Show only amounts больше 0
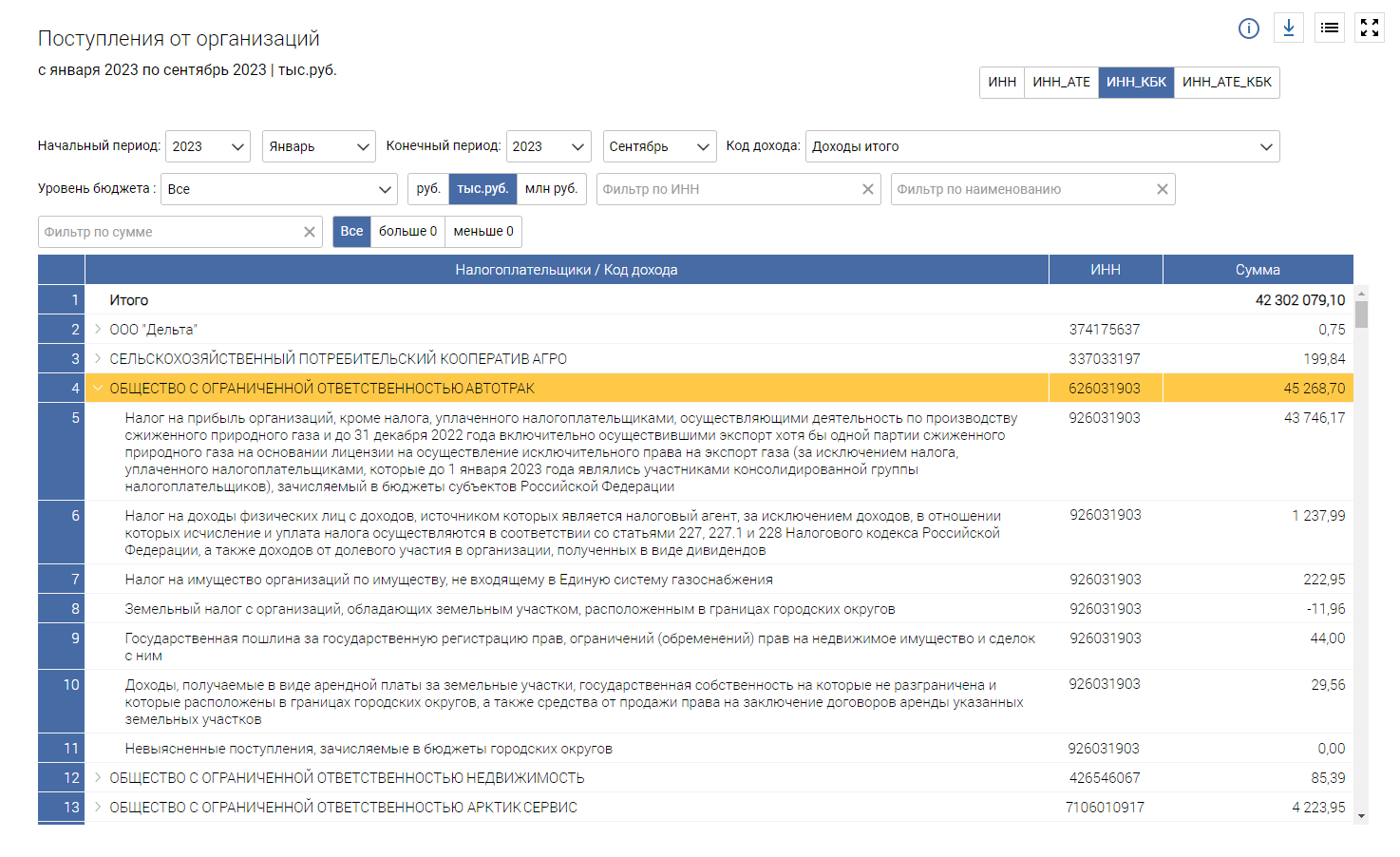The image size is (1400, 857). tap(407, 231)
